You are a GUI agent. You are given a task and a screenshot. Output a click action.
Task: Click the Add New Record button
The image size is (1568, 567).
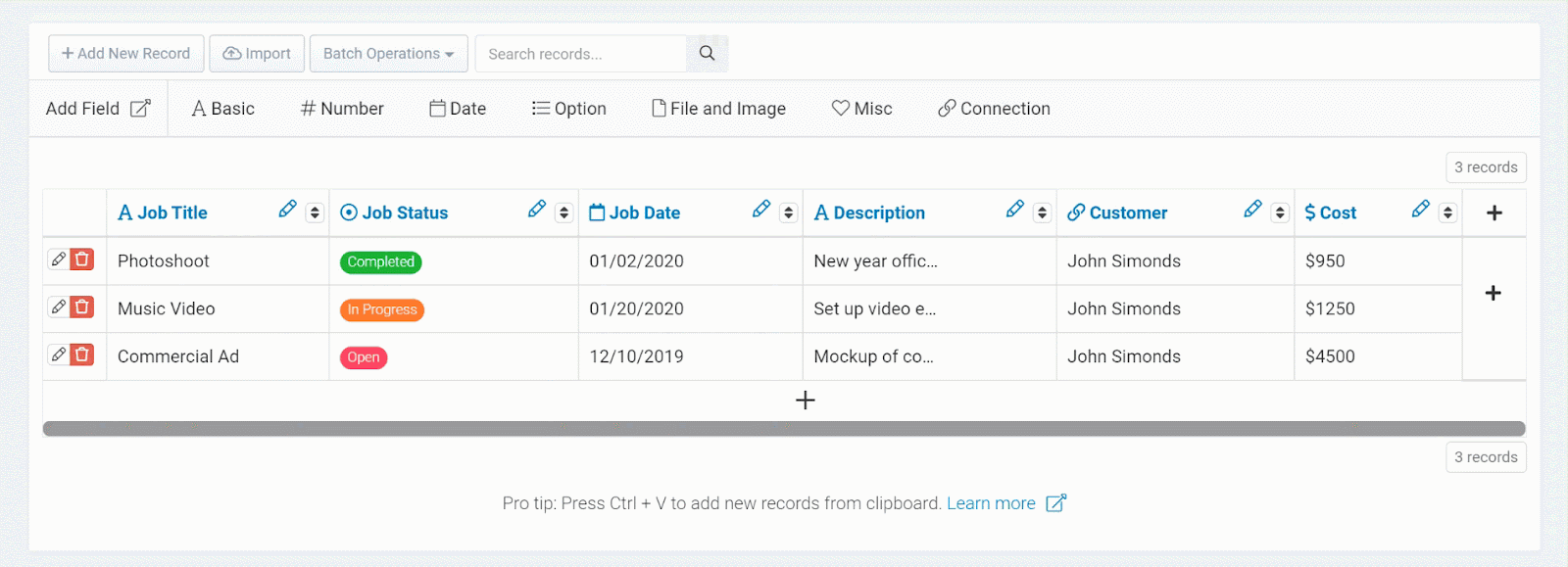pos(126,54)
